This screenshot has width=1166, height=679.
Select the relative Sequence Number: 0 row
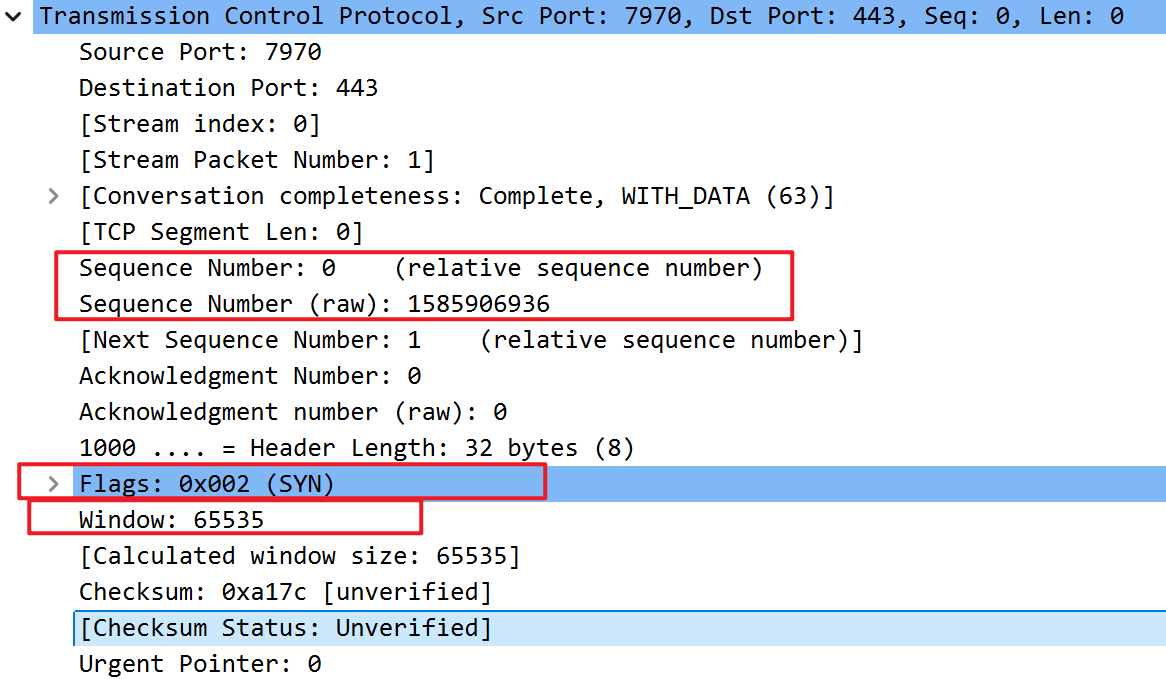pyautogui.click(x=420, y=268)
